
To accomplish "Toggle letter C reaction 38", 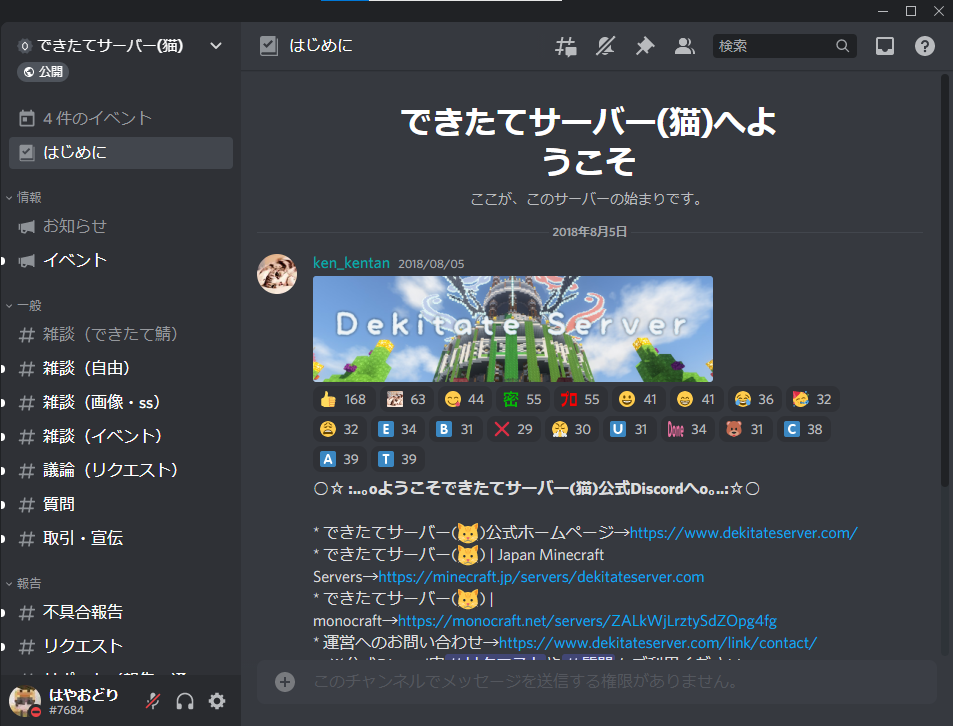I will 803,430.
